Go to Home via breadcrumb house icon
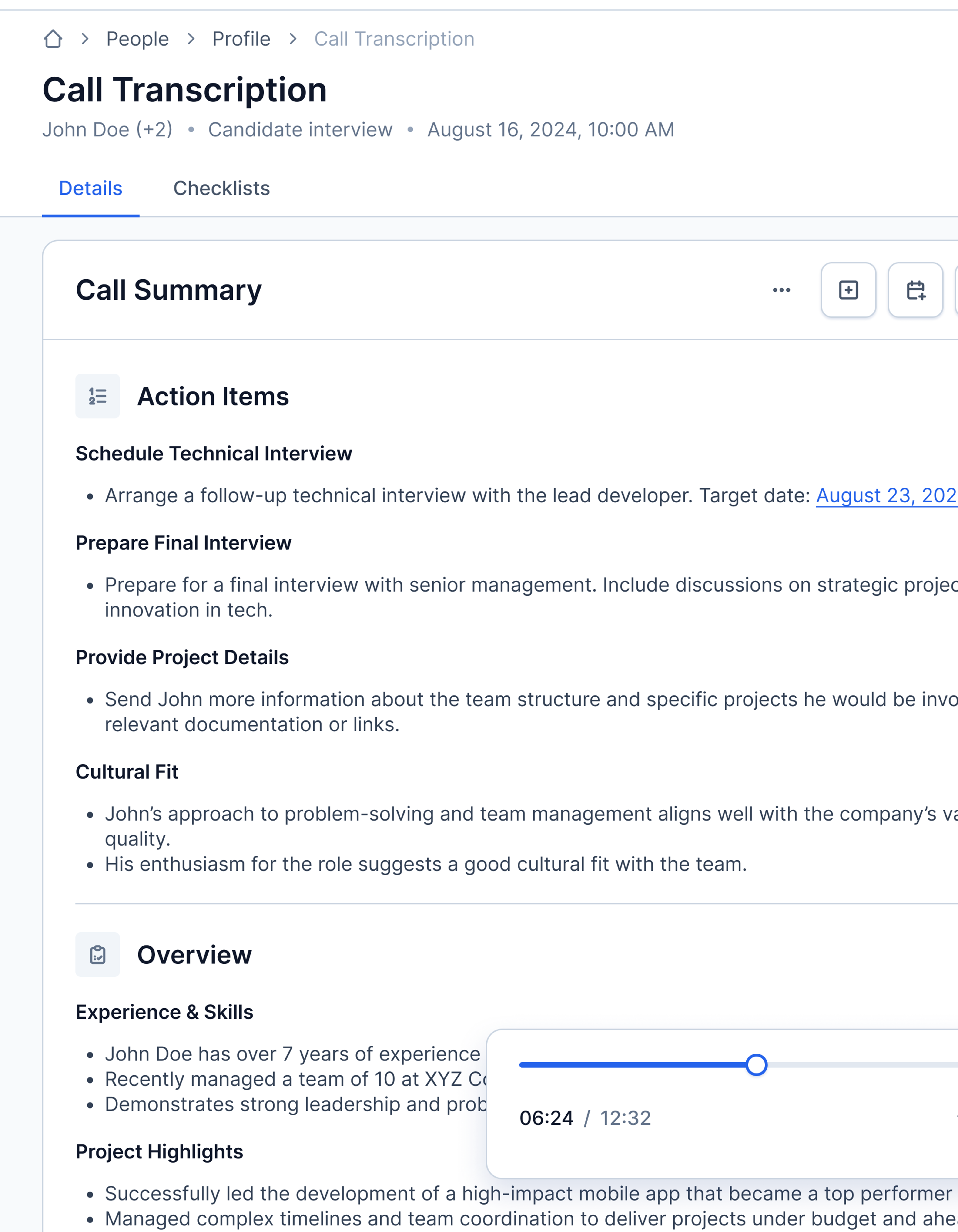Screen dimensions: 958x1232 (x=53, y=39)
